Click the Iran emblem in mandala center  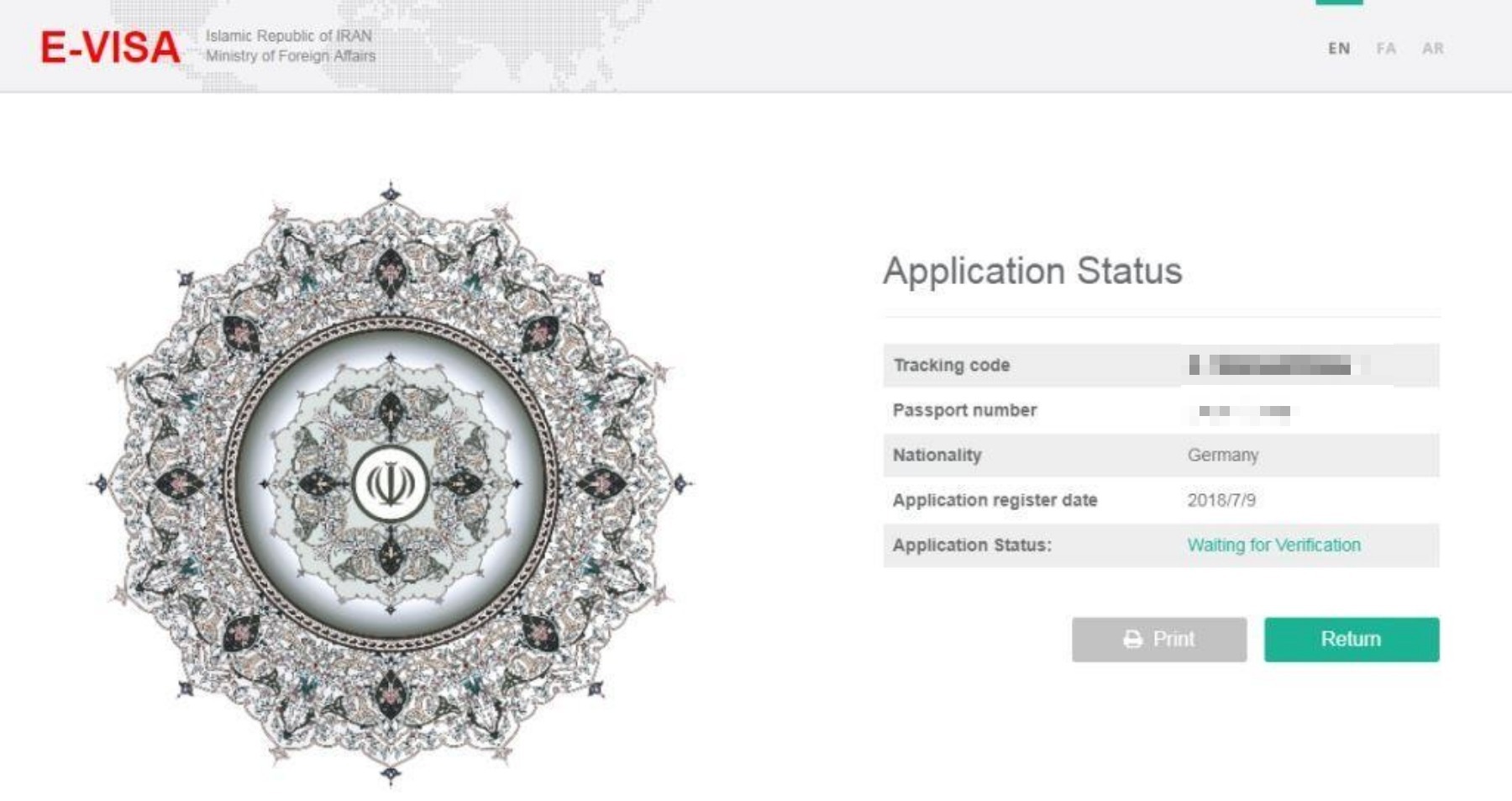click(x=391, y=484)
